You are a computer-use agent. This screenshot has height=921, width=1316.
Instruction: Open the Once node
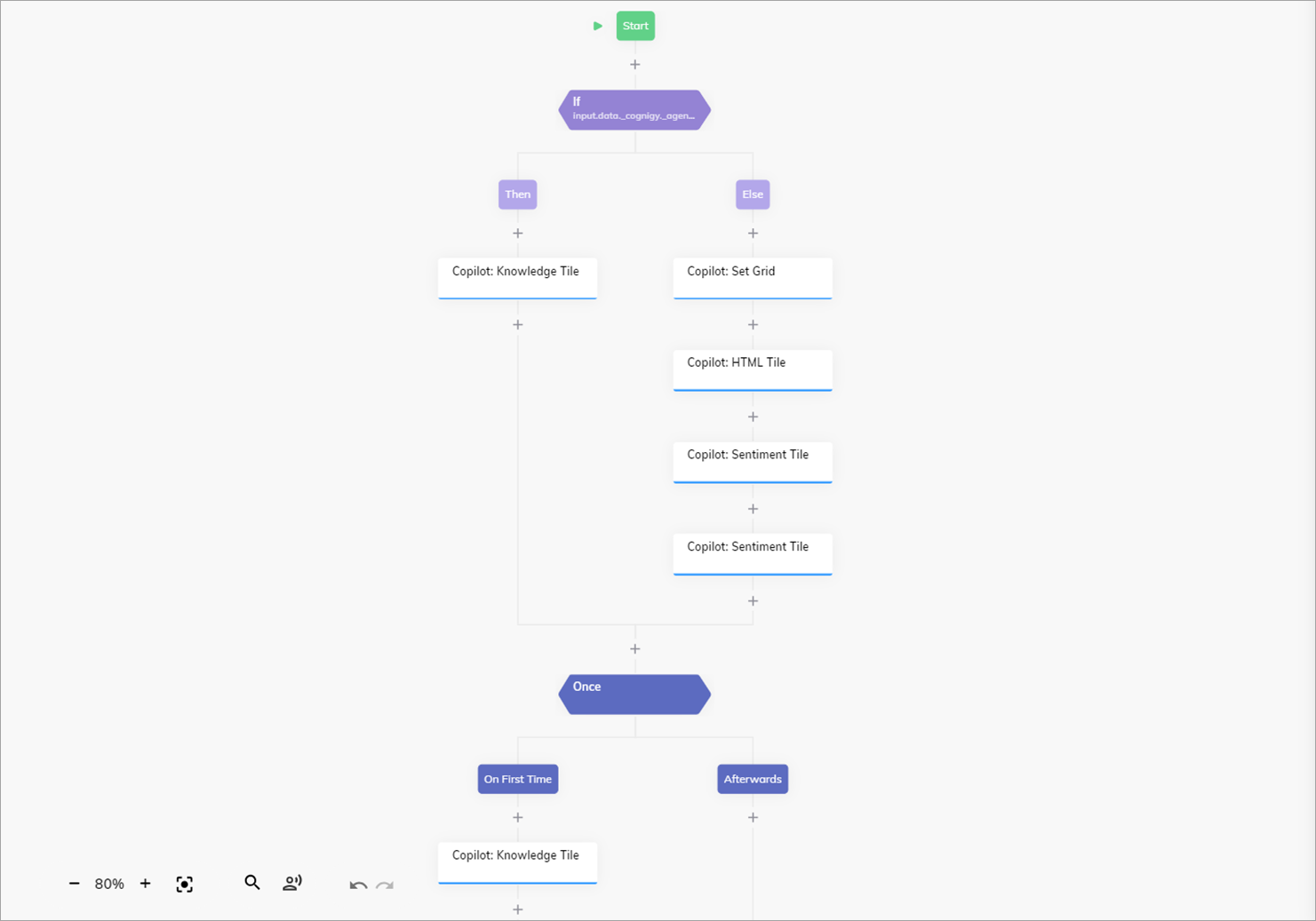(634, 694)
